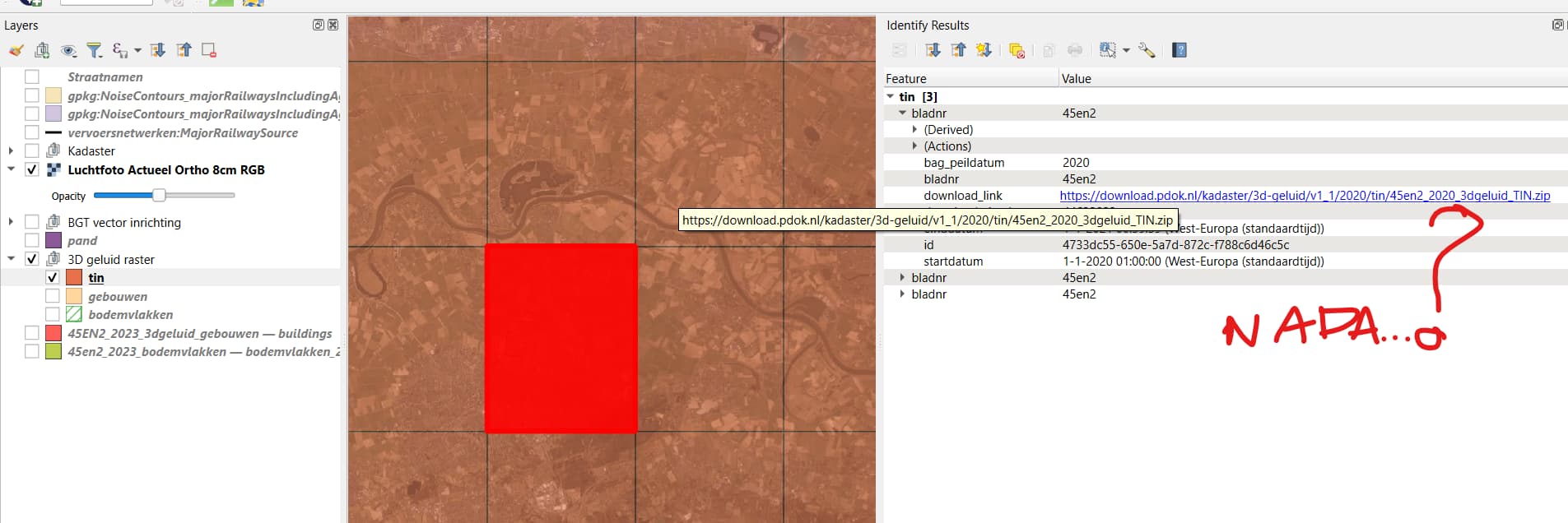This screenshot has width=1568, height=523.
Task: Select the id value 4733dc55-650e-5a7d-872c-f788c6d46c5c
Action: click(1175, 244)
